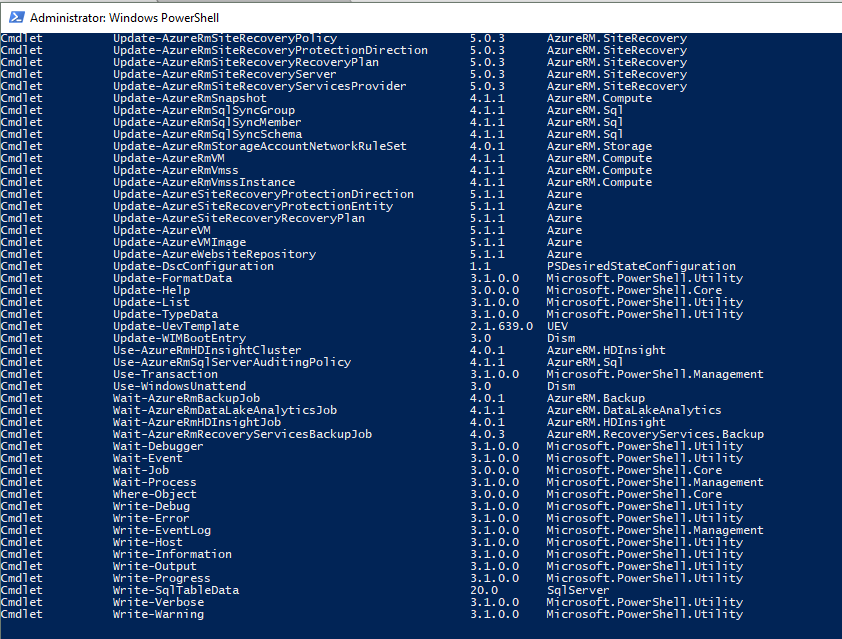Click Write-Output cmdlet name

point(155,566)
